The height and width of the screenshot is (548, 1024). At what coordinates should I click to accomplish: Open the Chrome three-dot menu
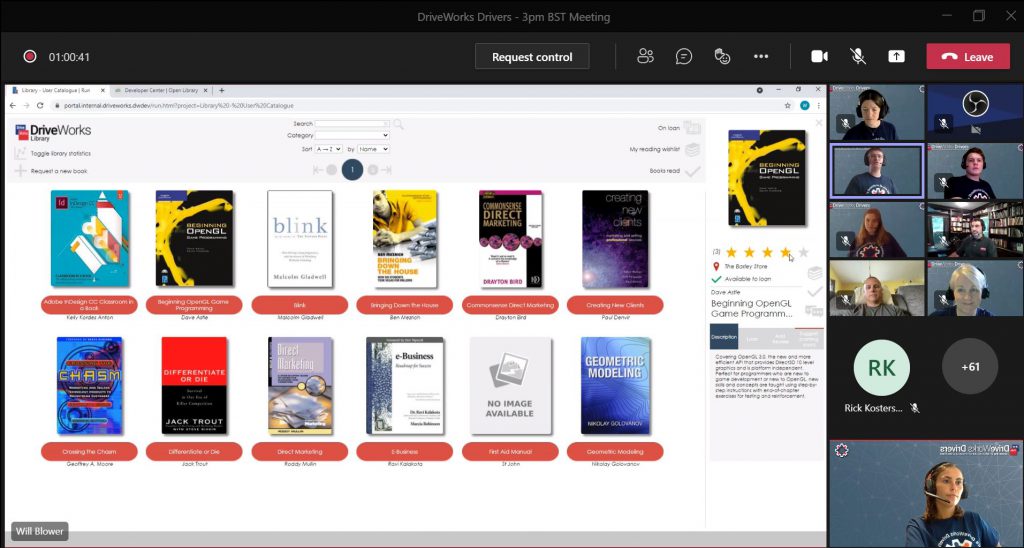818,105
